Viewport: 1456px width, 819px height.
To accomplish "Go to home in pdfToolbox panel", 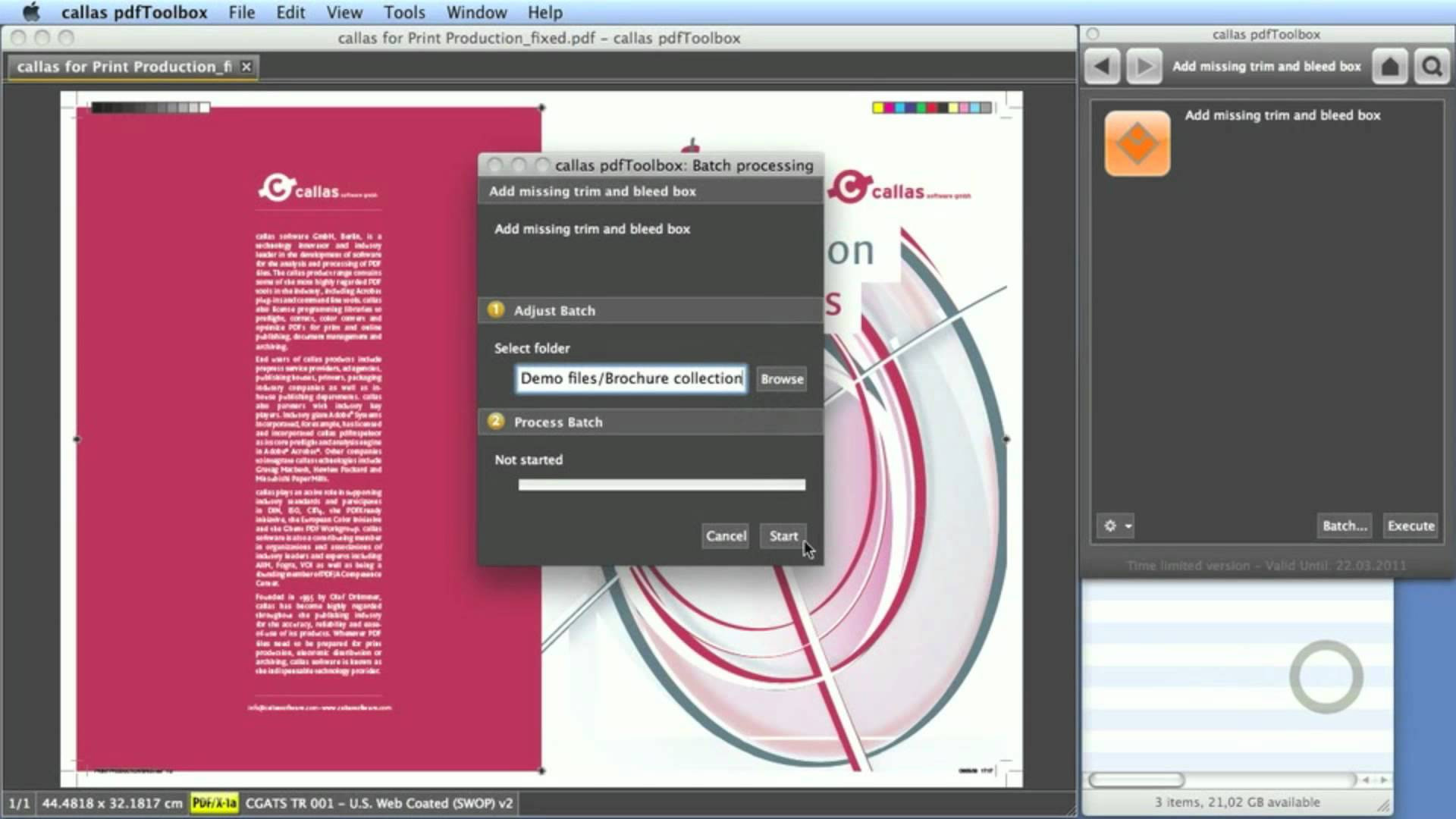I will [1389, 67].
